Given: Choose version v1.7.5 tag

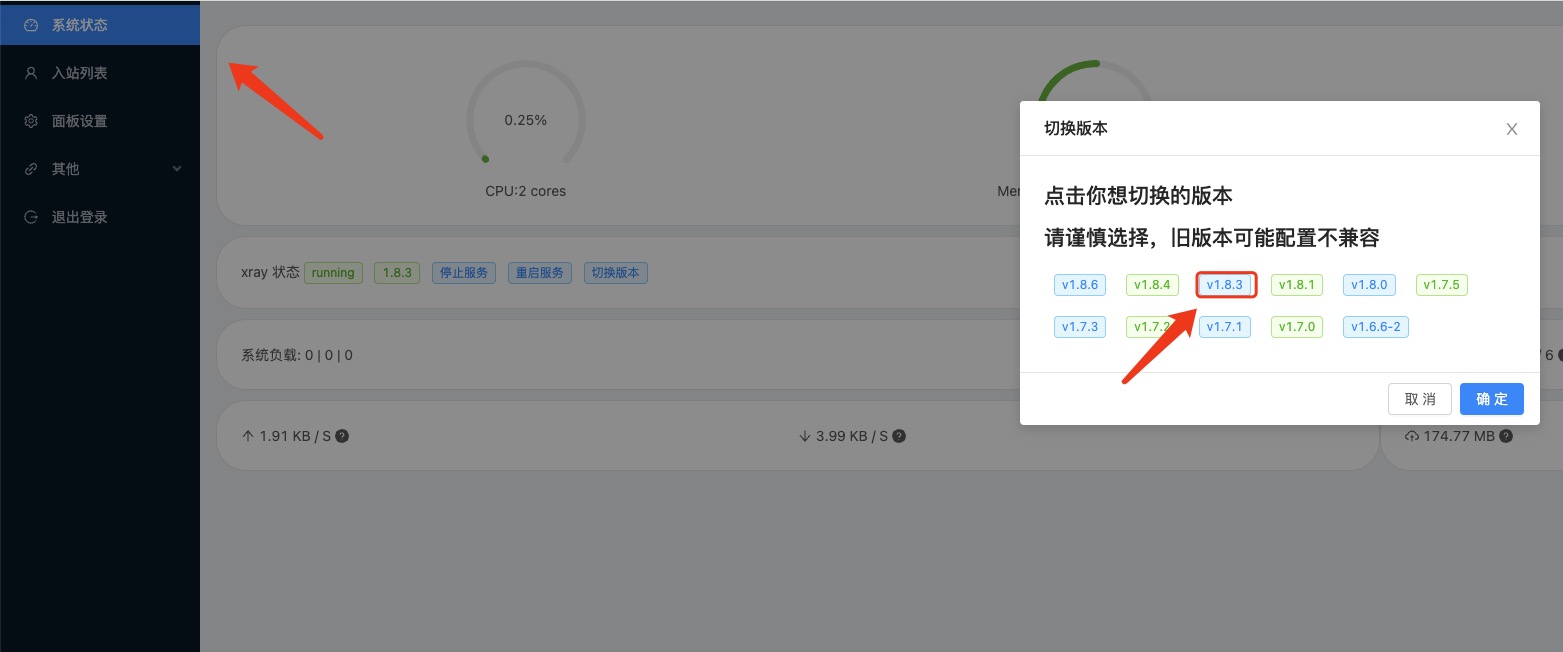Looking at the screenshot, I should coord(1442,285).
